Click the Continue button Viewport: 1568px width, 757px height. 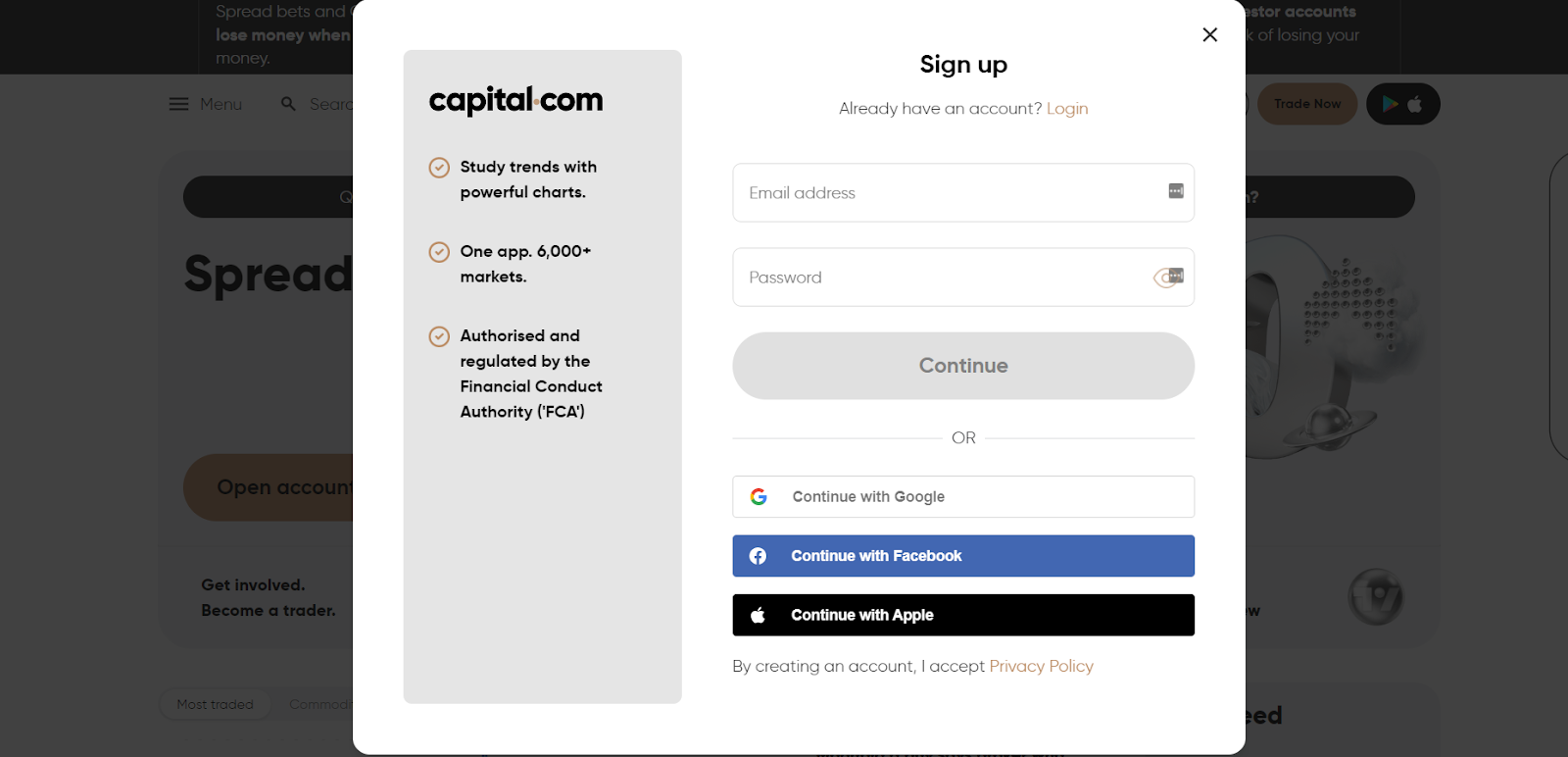coord(963,366)
